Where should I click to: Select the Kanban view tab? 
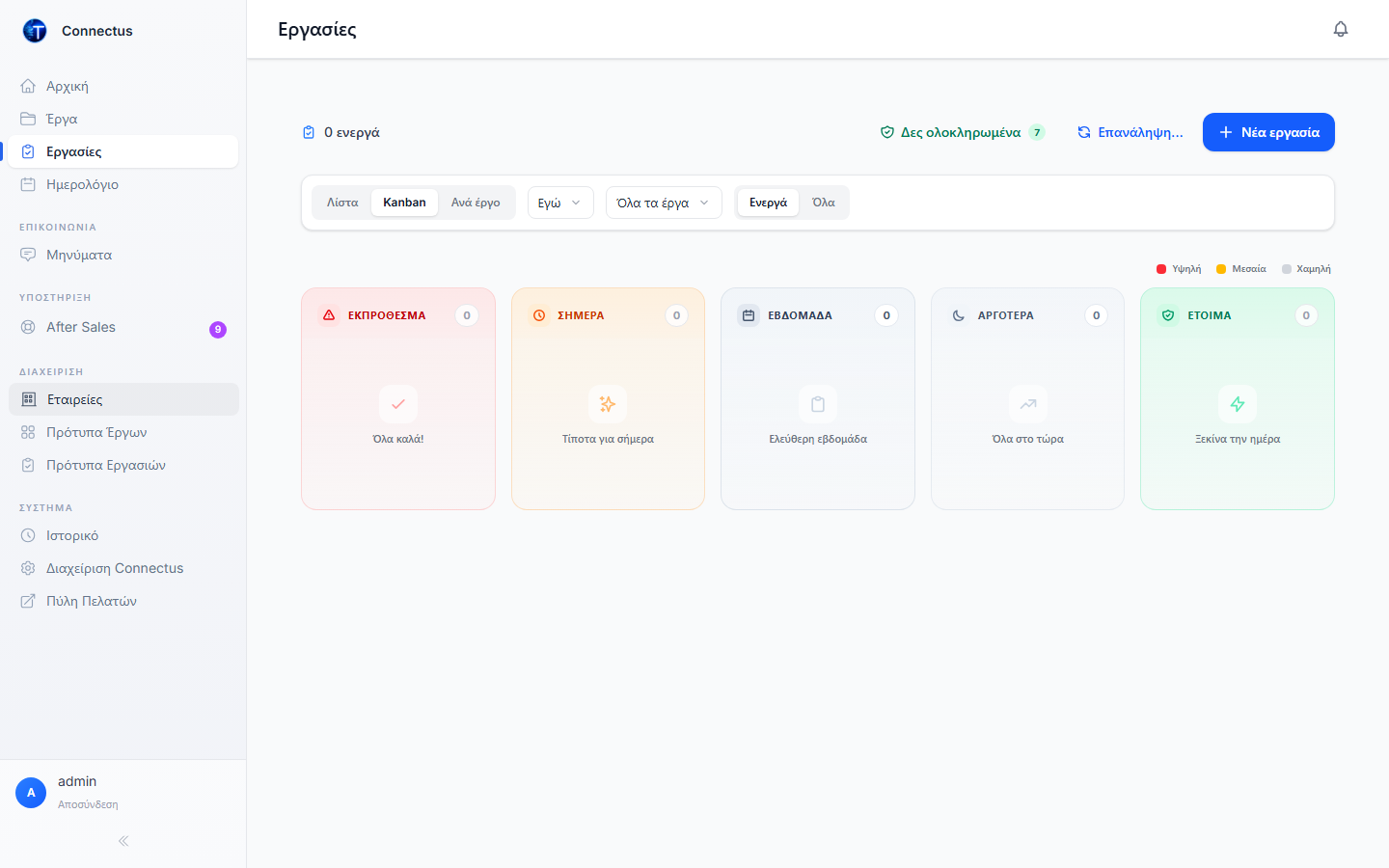tap(404, 203)
